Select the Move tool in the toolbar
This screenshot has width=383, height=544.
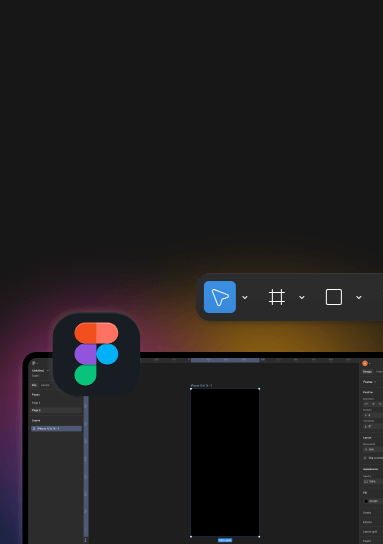(220, 297)
